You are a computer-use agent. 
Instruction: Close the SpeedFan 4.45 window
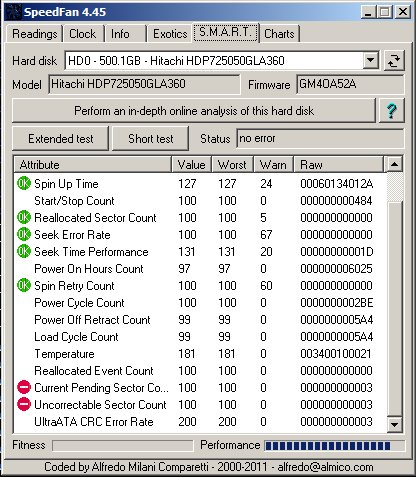coord(403,12)
